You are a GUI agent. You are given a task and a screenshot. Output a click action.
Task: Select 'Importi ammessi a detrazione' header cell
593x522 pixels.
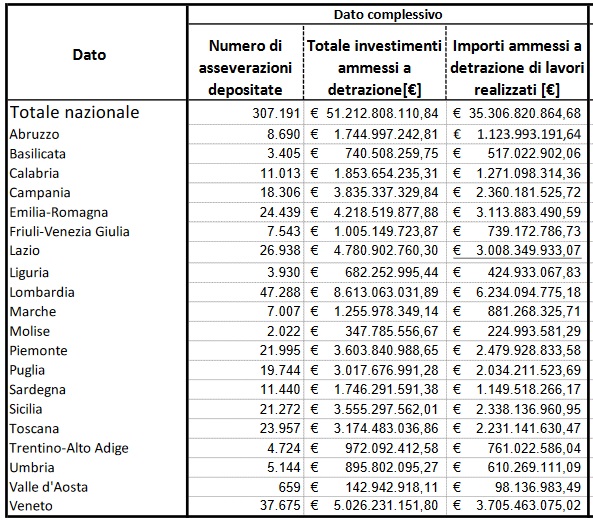517,68
